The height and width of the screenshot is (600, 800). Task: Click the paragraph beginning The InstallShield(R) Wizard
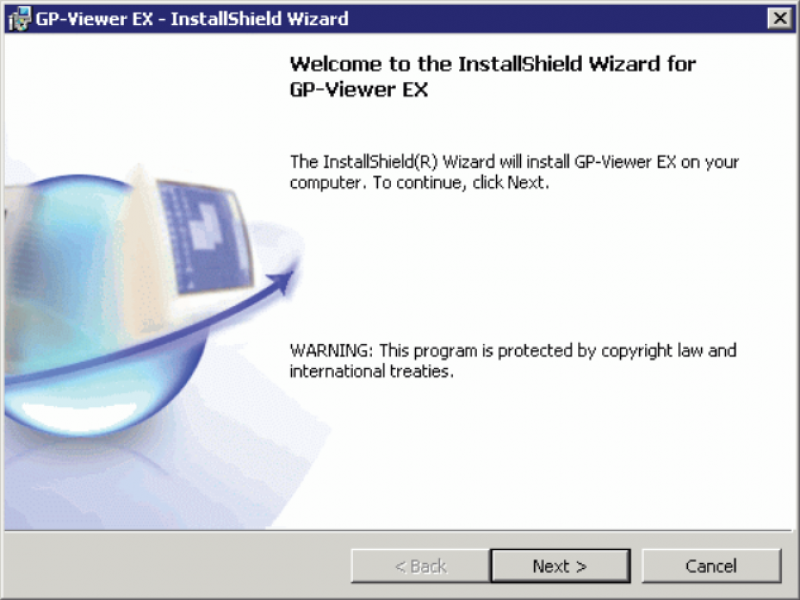[x=514, y=172]
